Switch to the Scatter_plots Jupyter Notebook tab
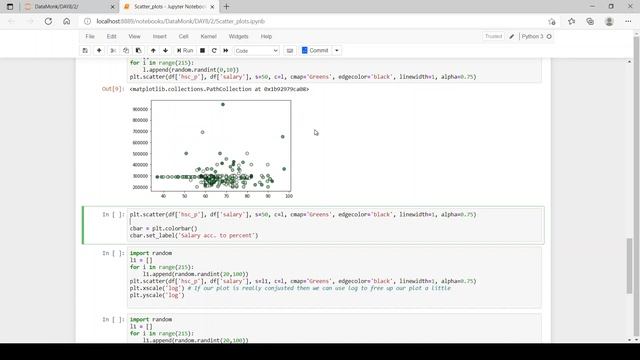Image resolution: width=640 pixels, height=360 pixels. (x=169, y=7)
